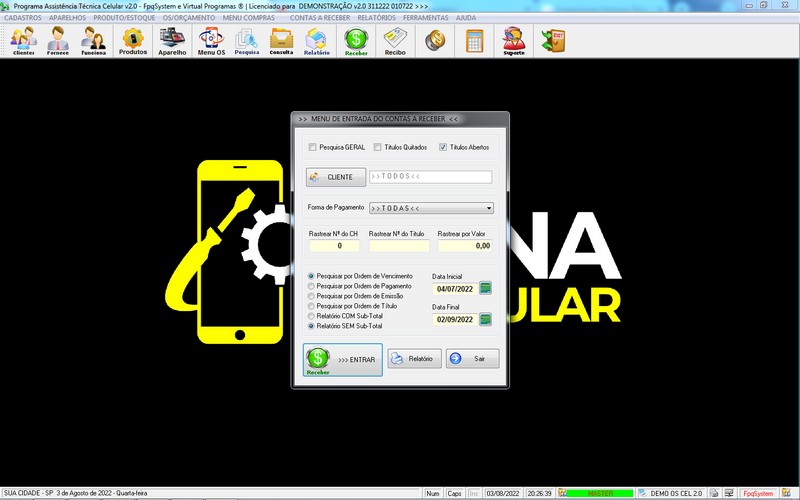This screenshot has height=500, width=800.
Task: Open the FERRAMENTAS menu
Action: [x=426, y=17]
